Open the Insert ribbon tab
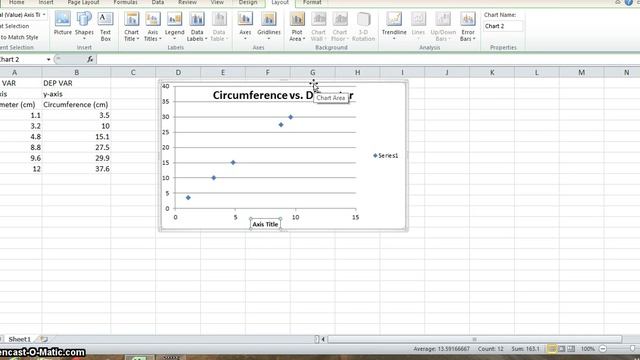Screen dimensions: 640x360 click(46, 2)
